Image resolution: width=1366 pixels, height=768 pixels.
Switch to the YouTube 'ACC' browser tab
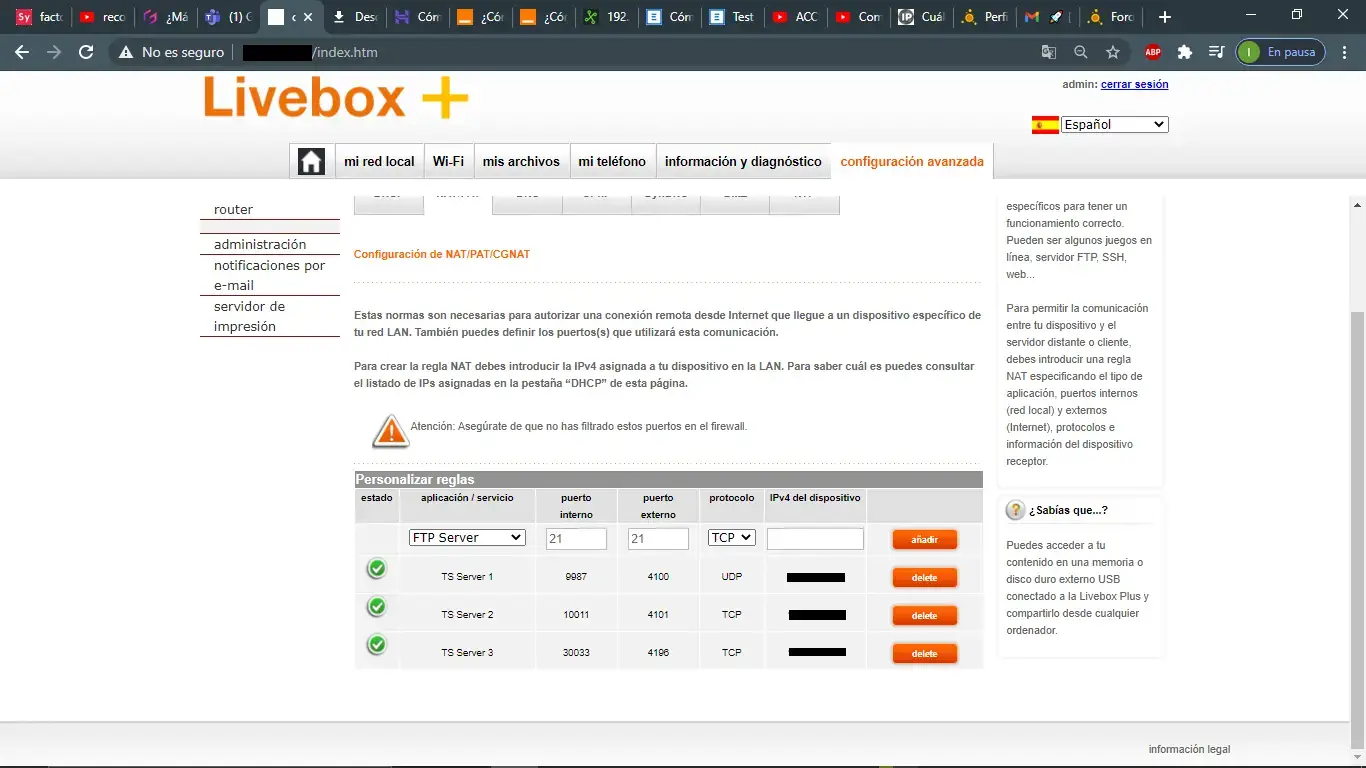click(795, 17)
